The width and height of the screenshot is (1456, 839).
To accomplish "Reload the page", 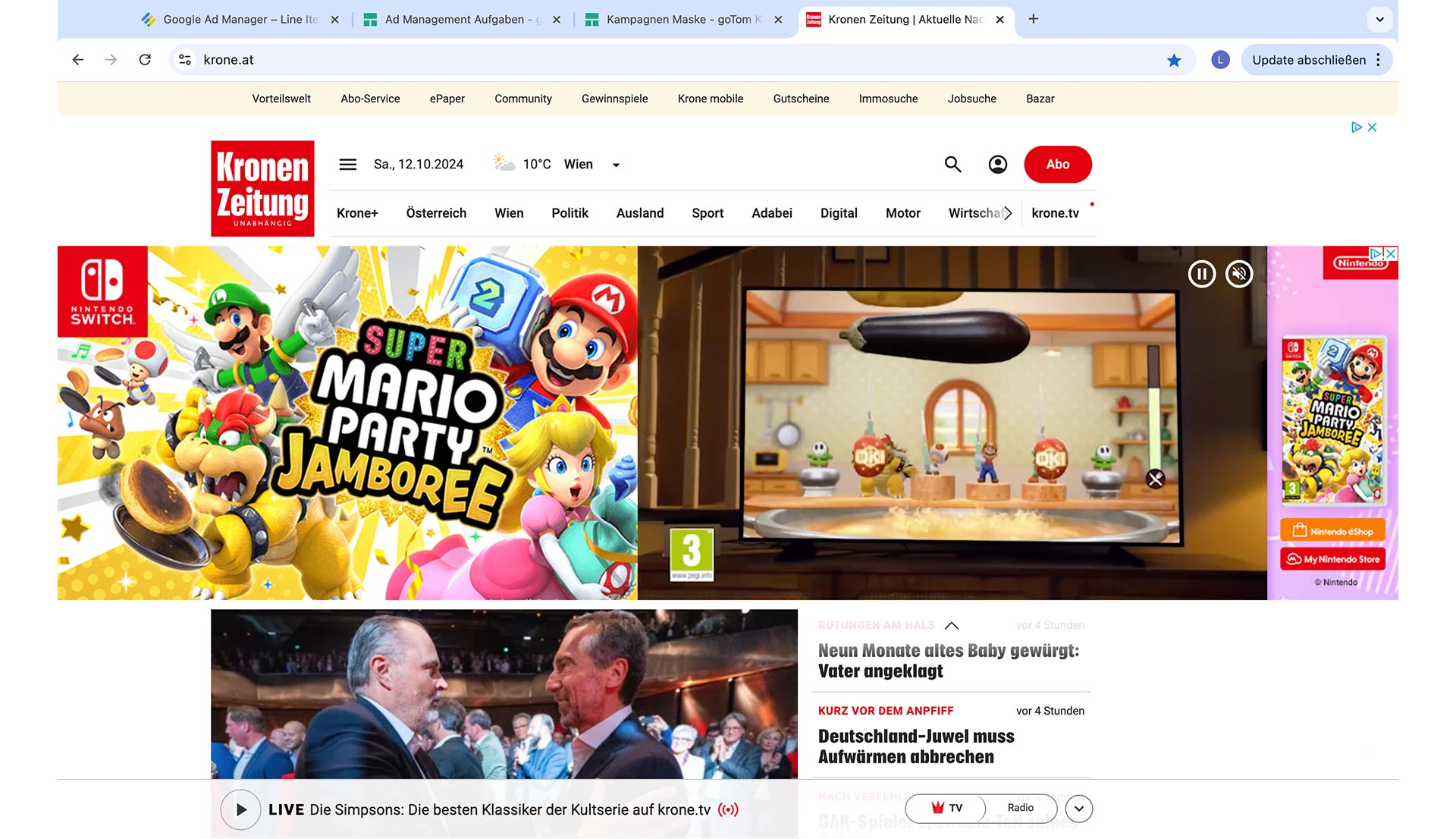I will [x=145, y=60].
